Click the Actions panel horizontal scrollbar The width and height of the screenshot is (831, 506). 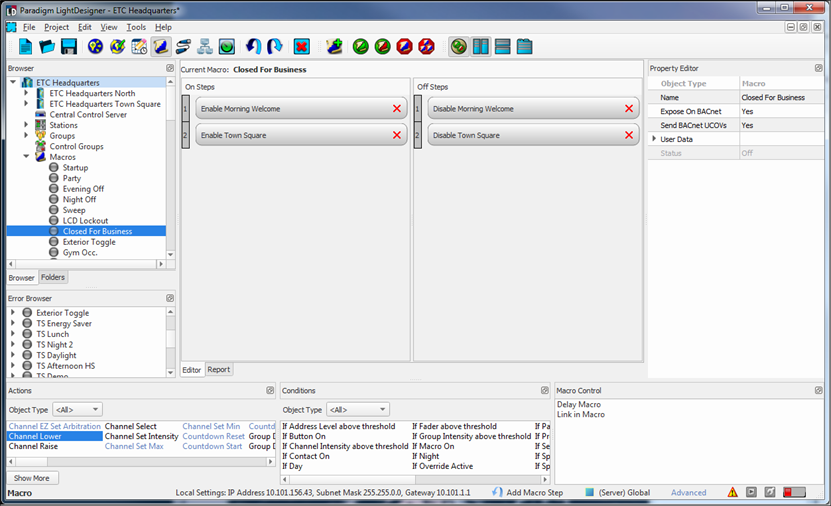tap(140, 461)
